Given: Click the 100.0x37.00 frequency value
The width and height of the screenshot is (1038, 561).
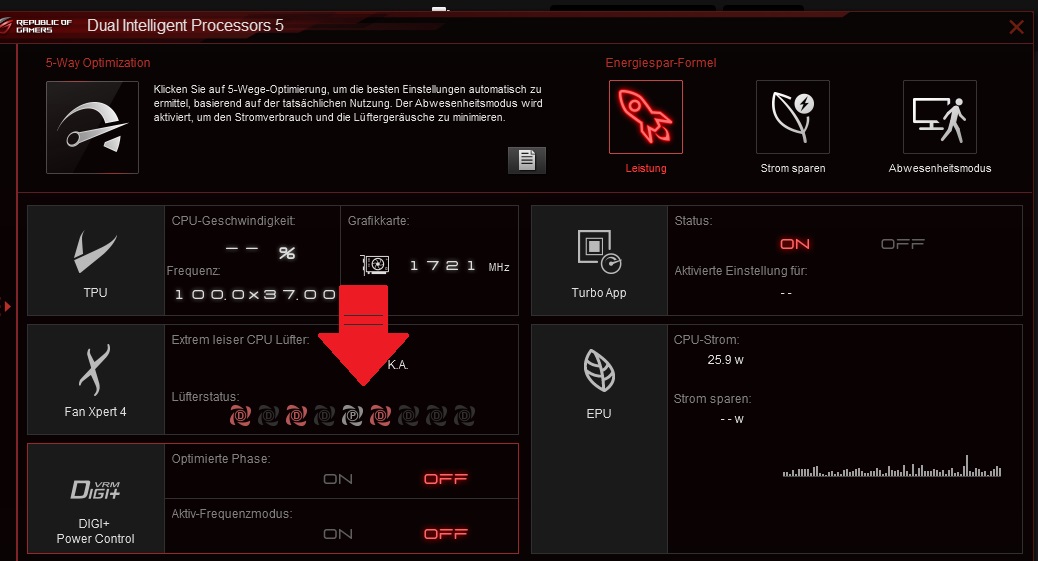Looking at the screenshot, I should (x=256, y=294).
